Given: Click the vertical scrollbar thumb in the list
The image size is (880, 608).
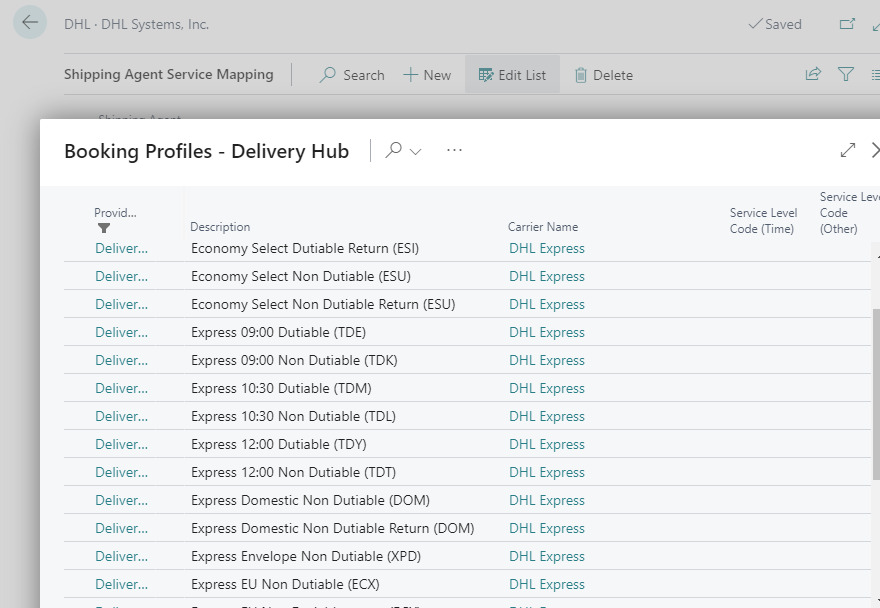Looking at the screenshot, I should (x=876, y=394).
